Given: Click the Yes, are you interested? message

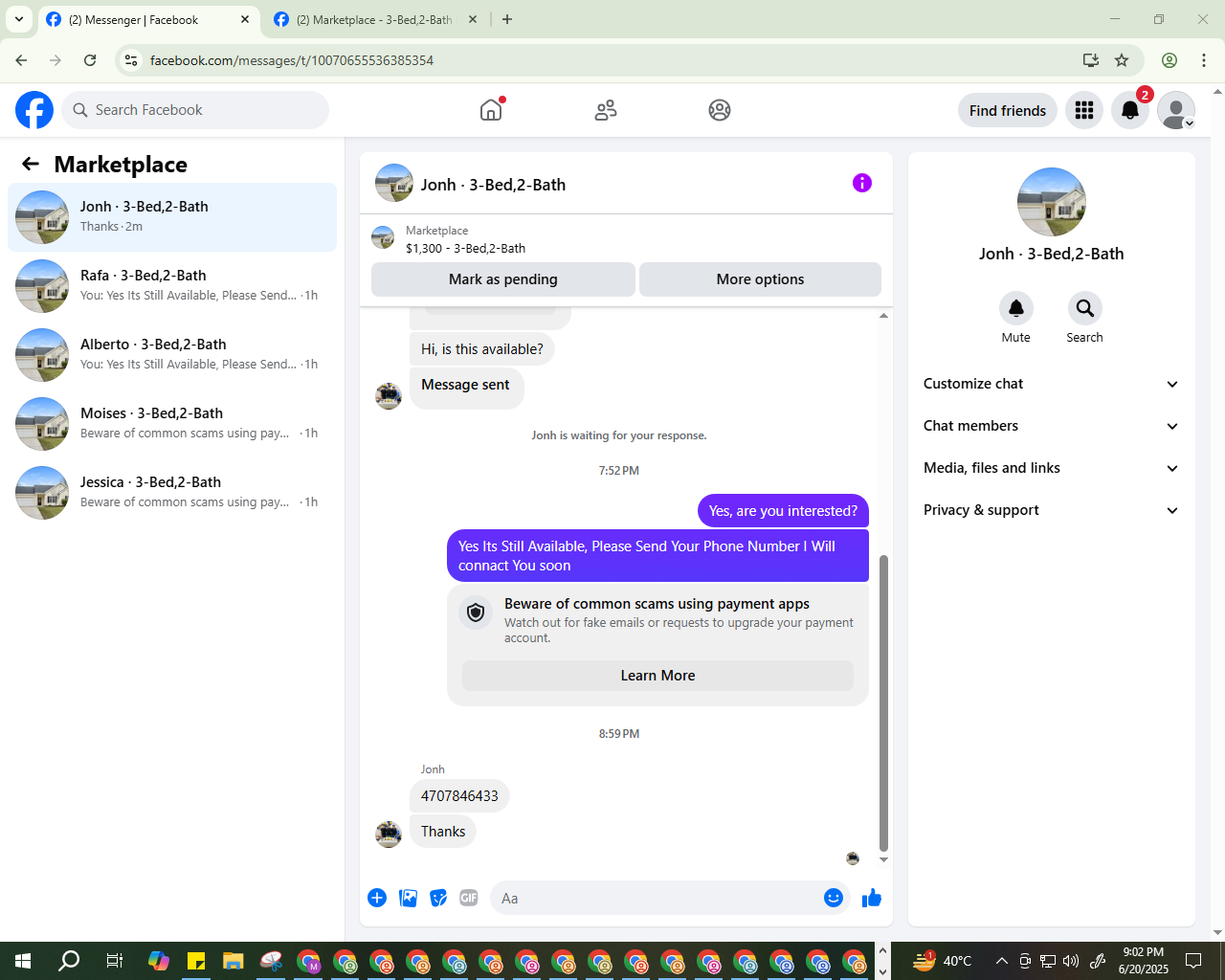Looking at the screenshot, I should pyautogui.click(x=783, y=511).
